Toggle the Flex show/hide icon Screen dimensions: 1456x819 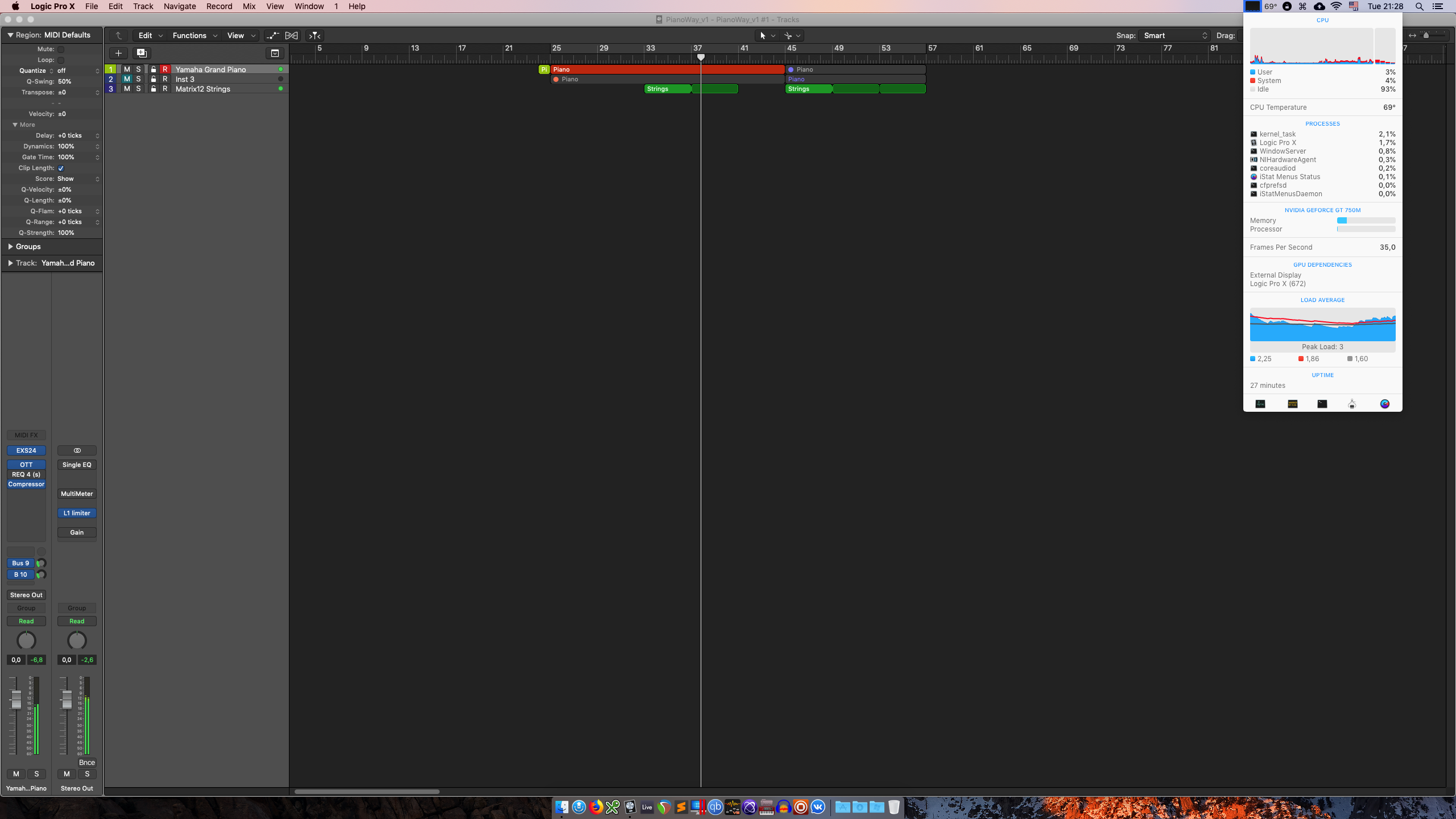click(291, 35)
